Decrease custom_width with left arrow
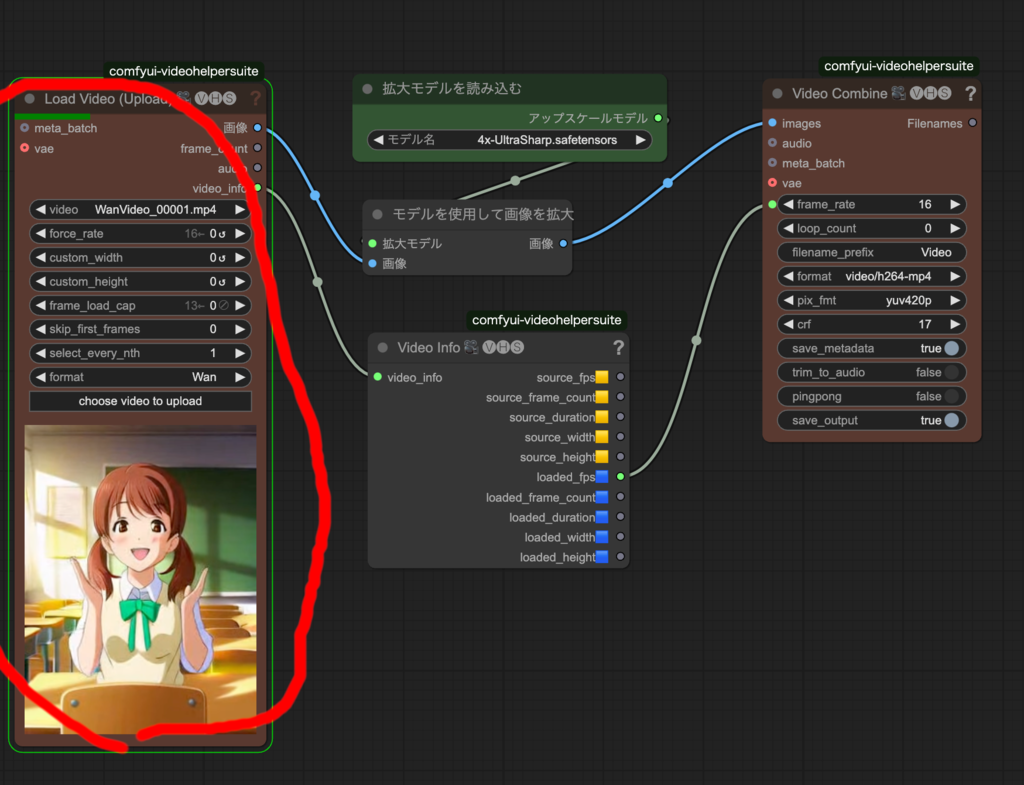 coord(40,257)
